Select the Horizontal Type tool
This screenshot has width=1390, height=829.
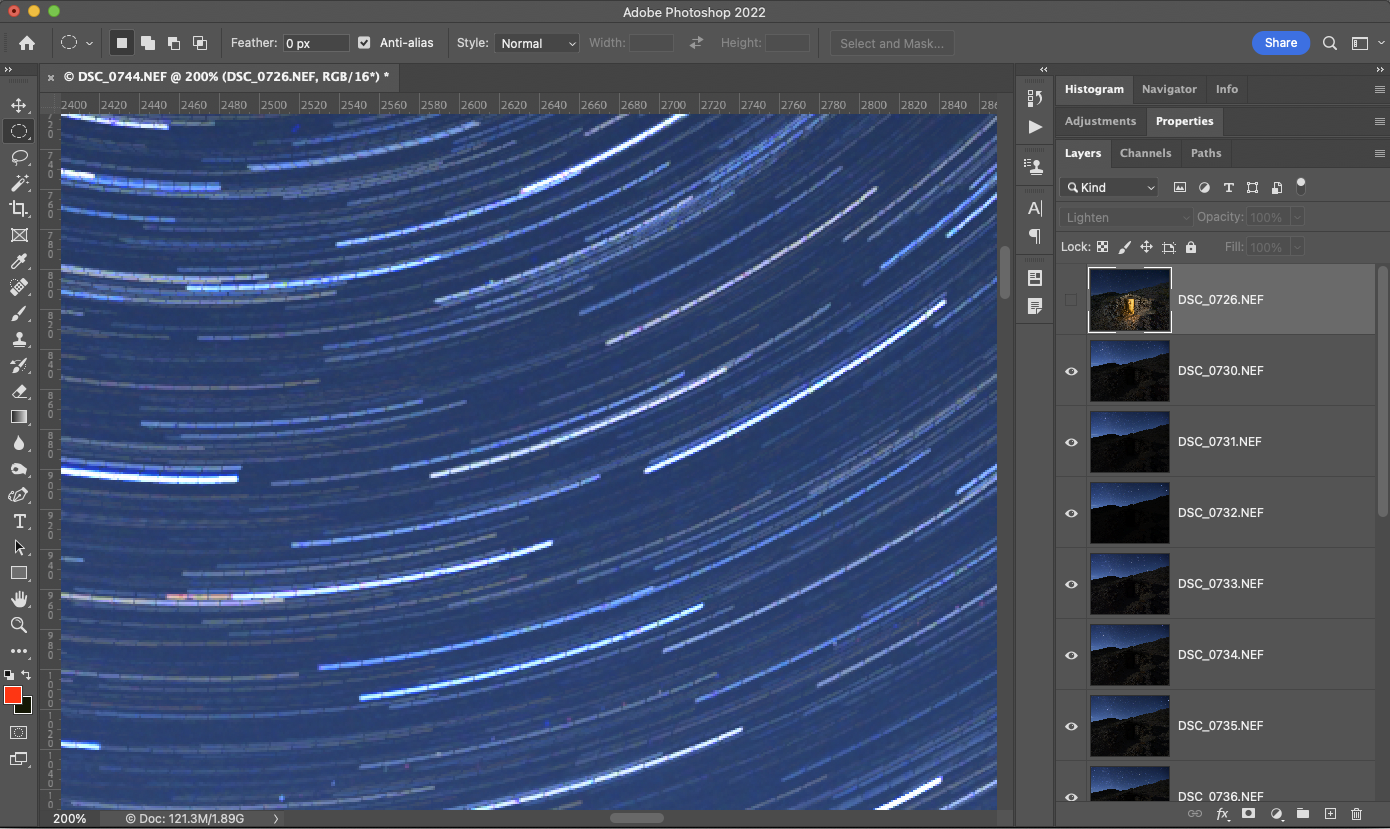tap(20, 521)
